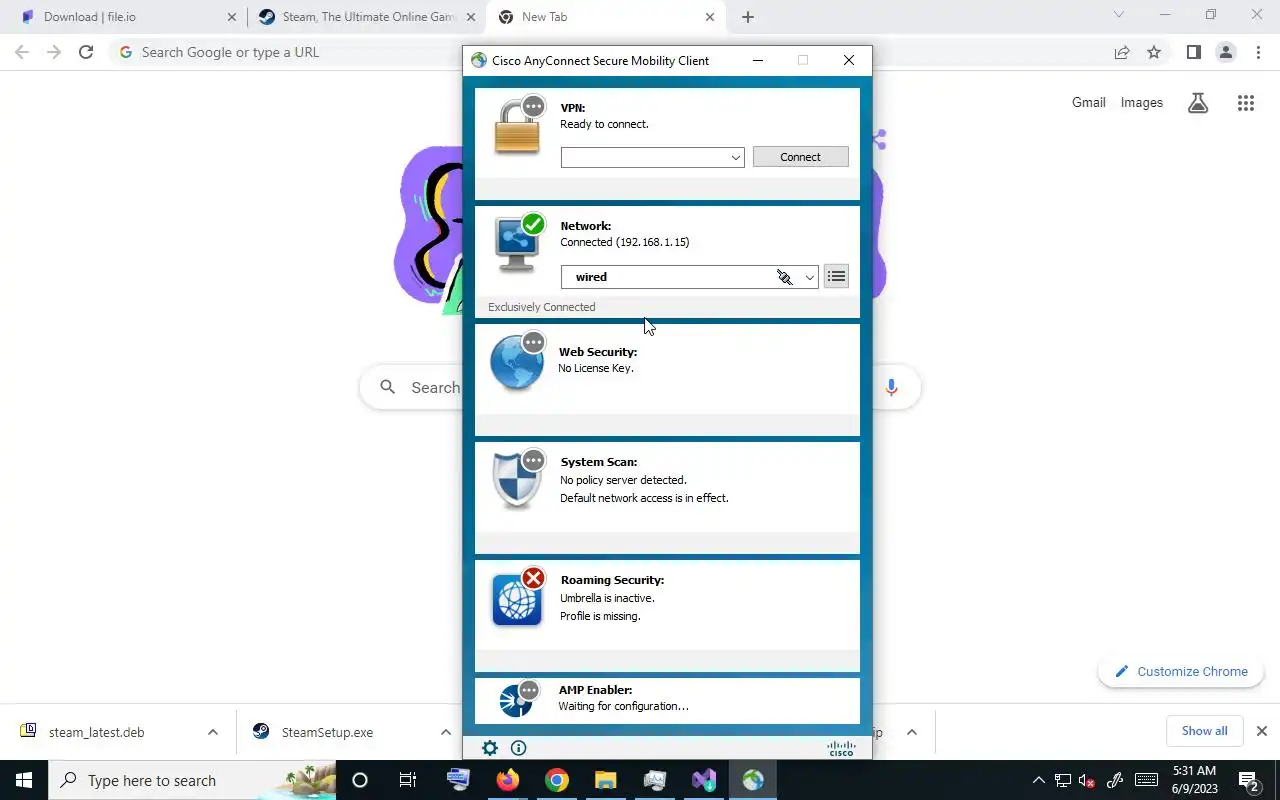The image size is (1280, 800).
Task: Open Cortana circle on taskbar
Action: click(x=360, y=780)
